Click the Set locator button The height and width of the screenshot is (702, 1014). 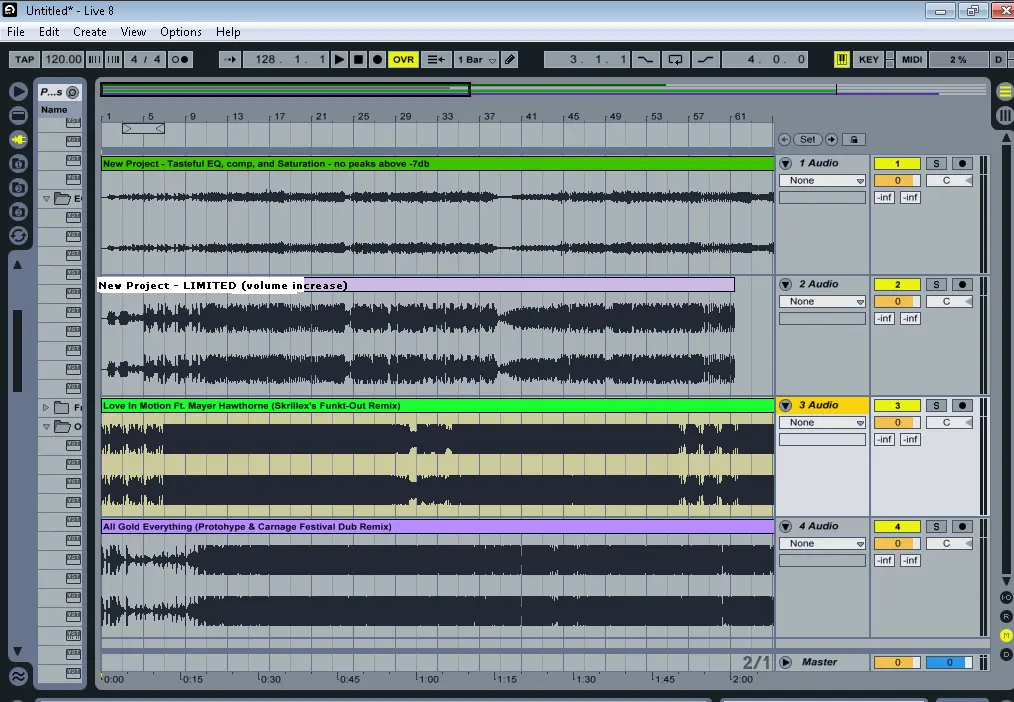[807, 139]
